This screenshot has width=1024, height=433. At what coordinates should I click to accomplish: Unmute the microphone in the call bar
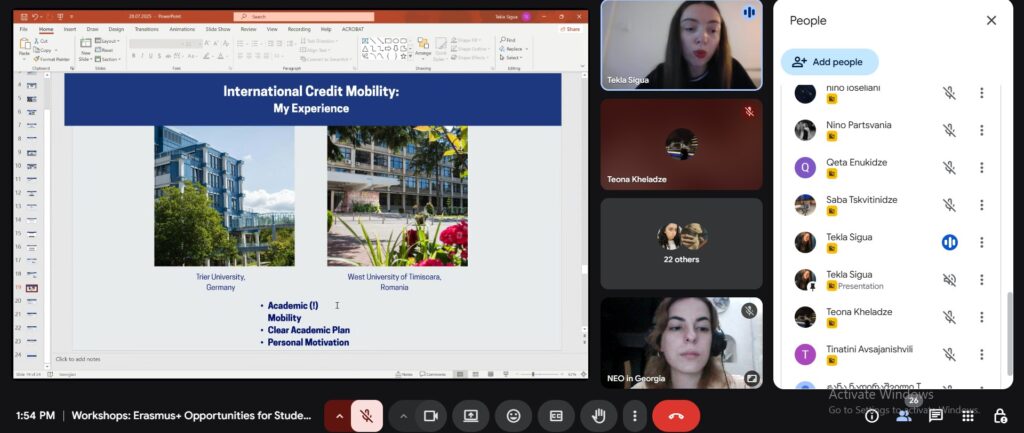(367, 416)
